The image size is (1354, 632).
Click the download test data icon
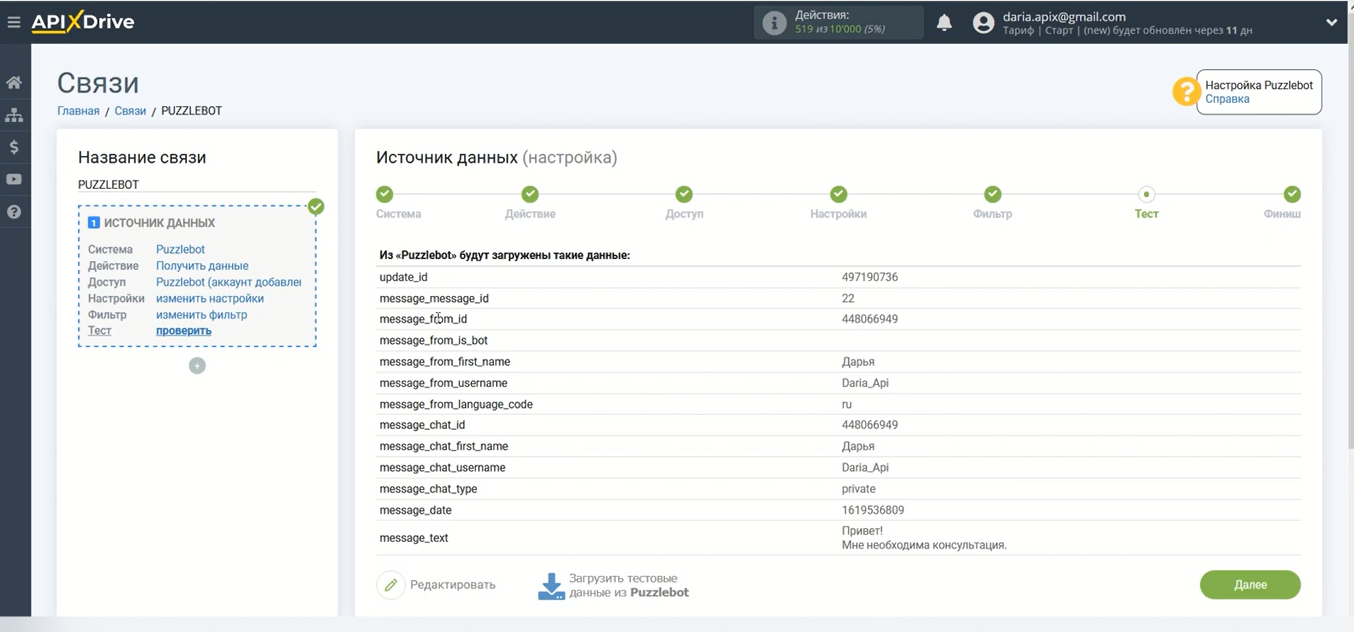pyautogui.click(x=551, y=586)
